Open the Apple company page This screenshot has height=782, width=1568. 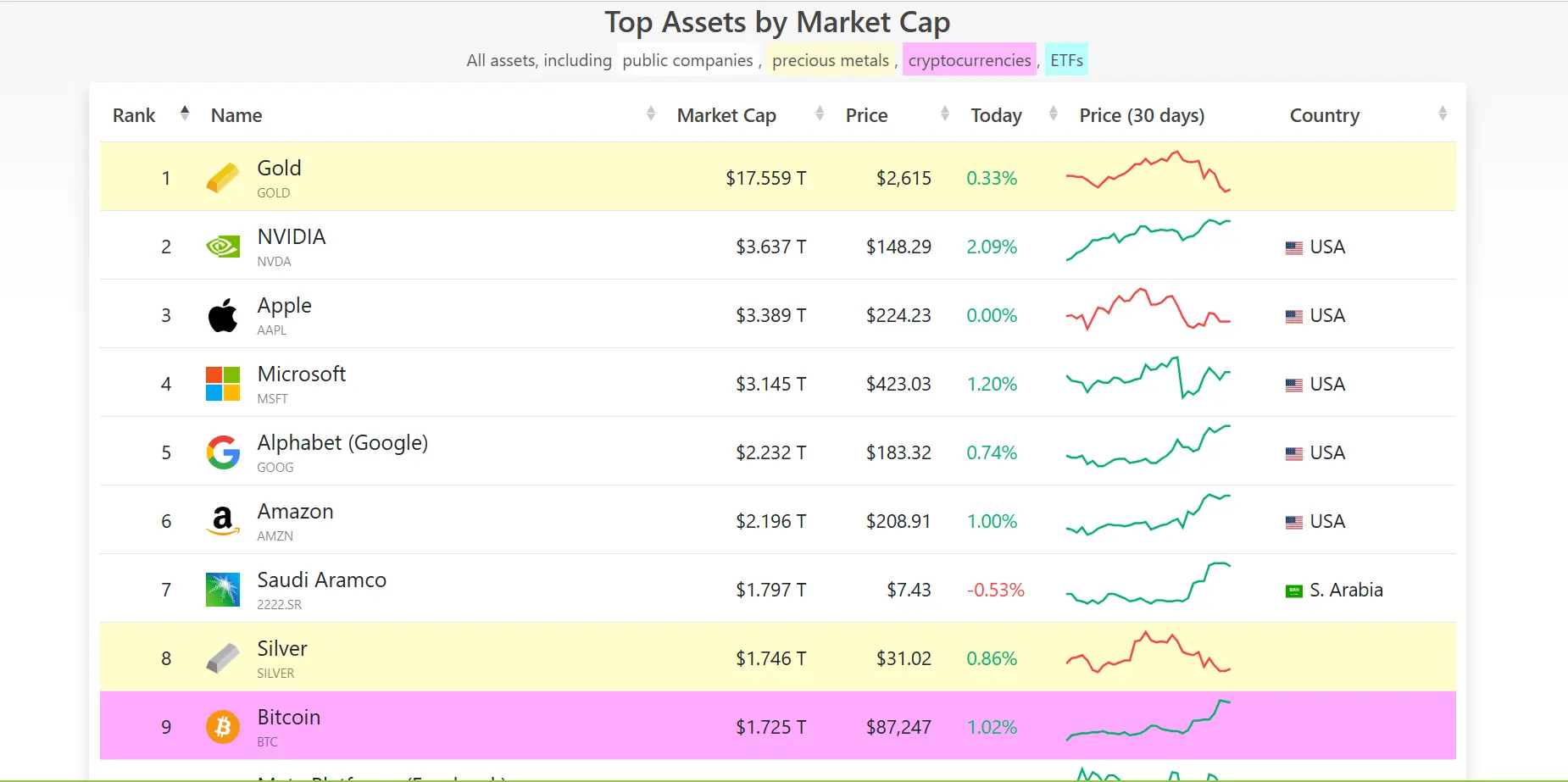point(284,305)
